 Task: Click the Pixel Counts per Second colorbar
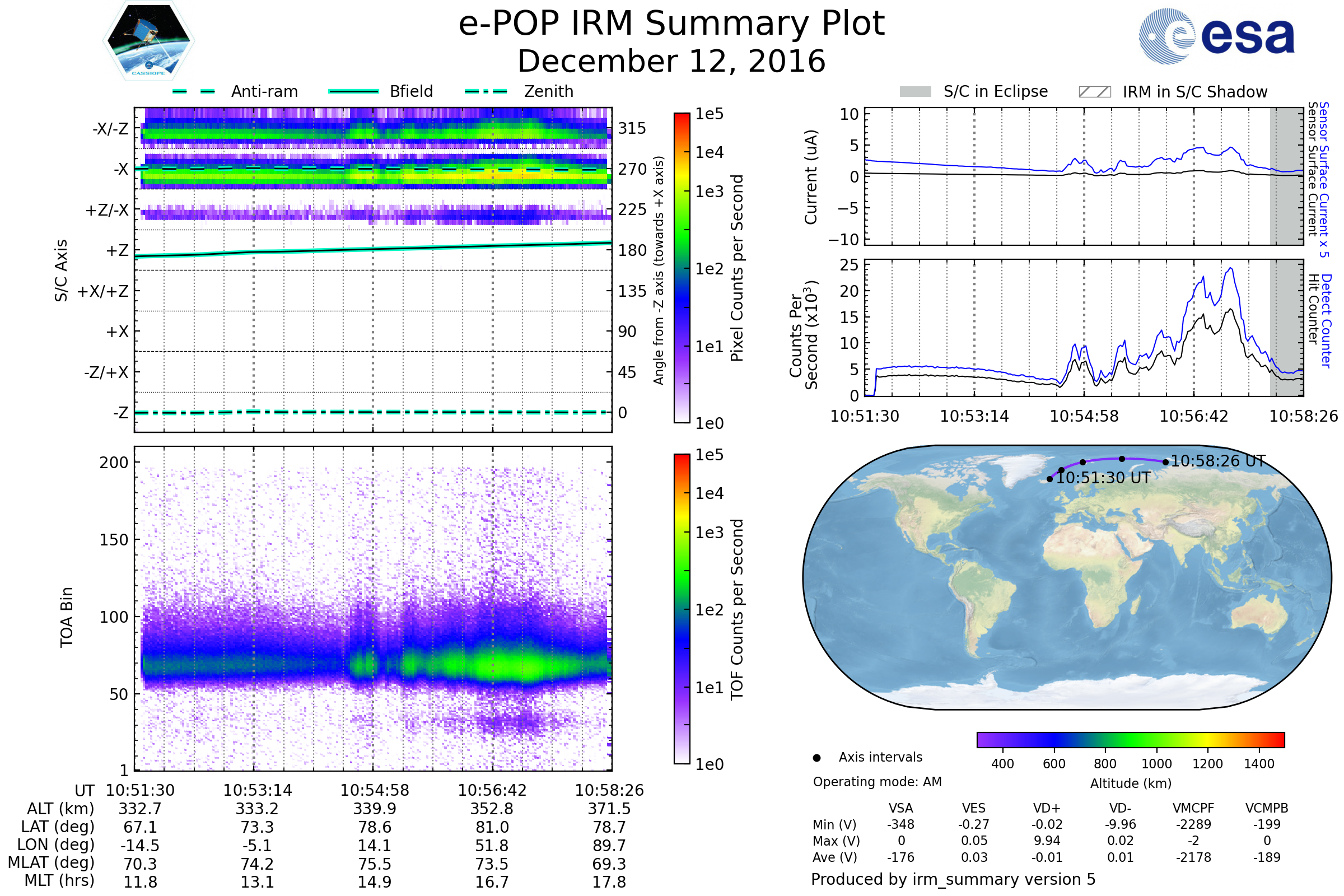click(x=682, y=268)
